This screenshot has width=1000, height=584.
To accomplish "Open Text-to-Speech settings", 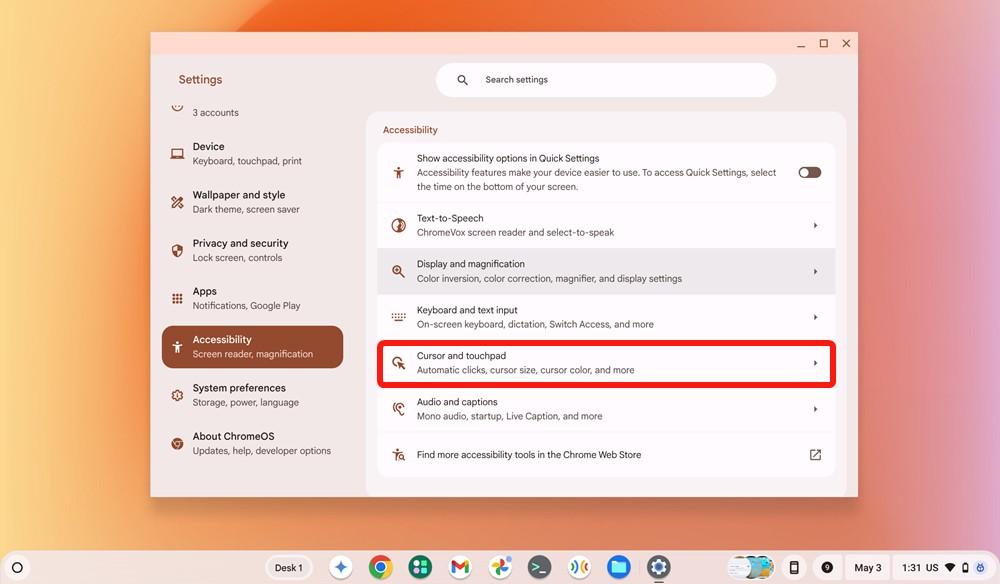I will 606,225.
